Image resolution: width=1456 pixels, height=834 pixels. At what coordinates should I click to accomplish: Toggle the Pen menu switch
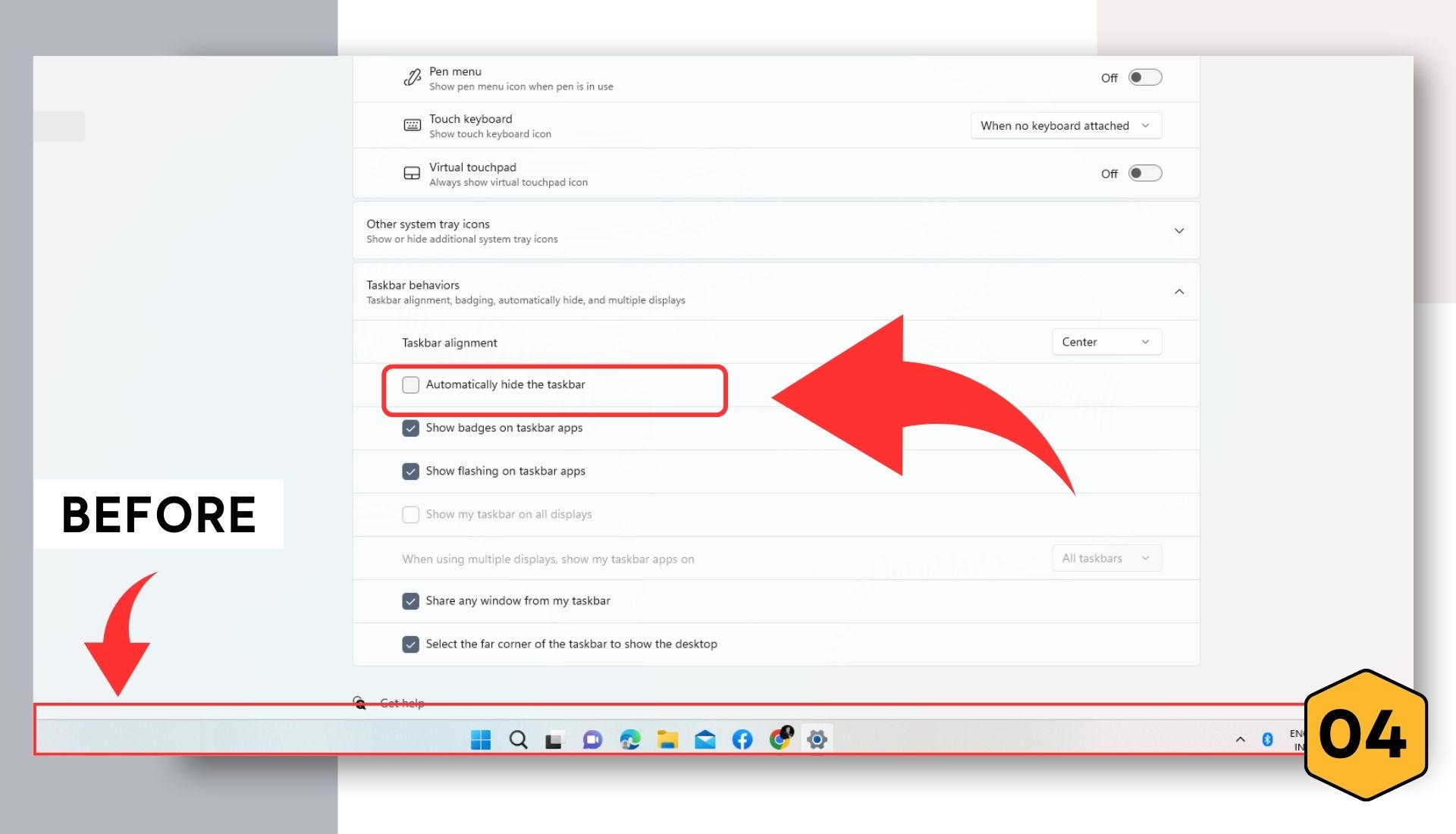[x=1144, y=77]
